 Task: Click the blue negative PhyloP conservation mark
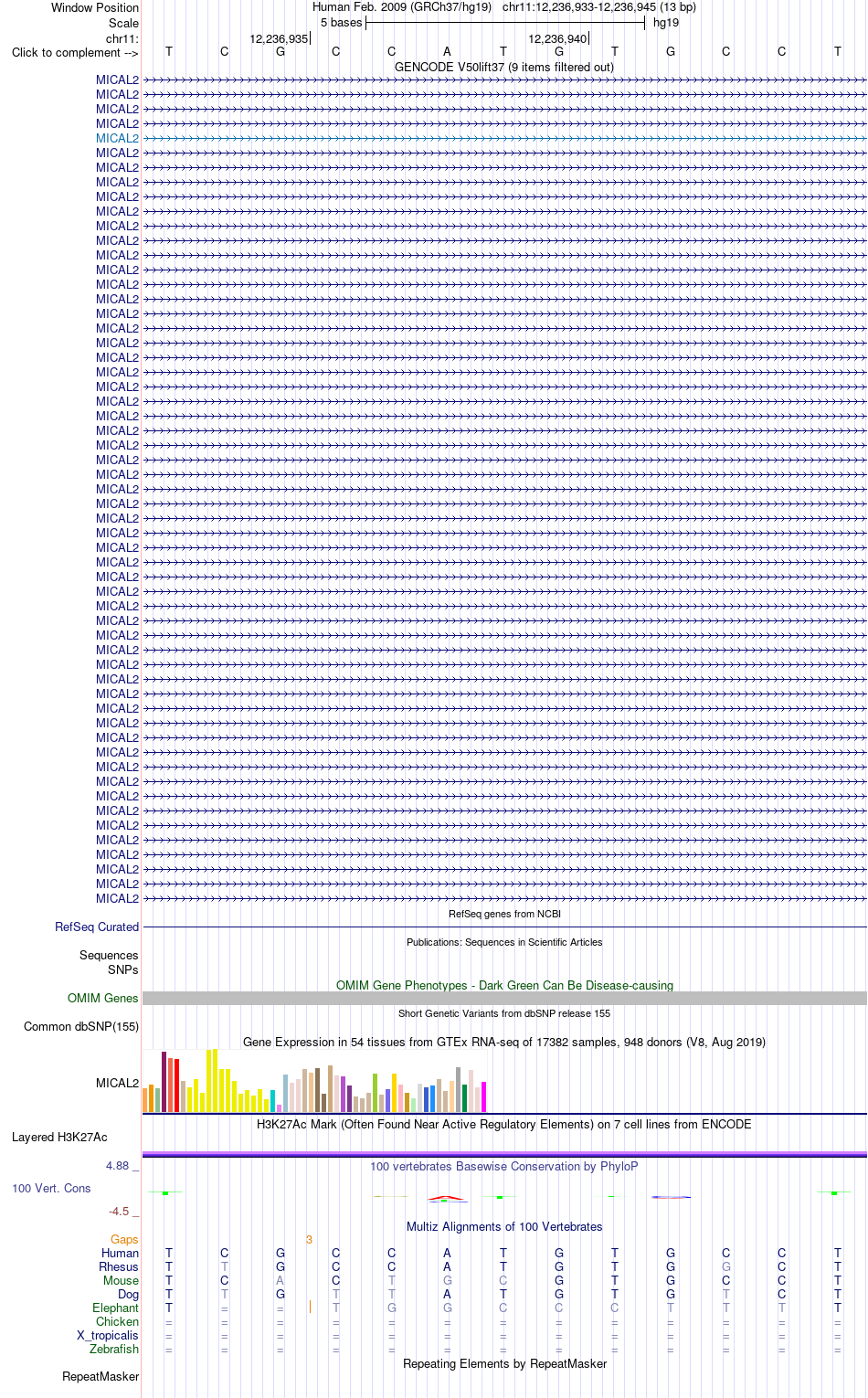pos(670,1197)
